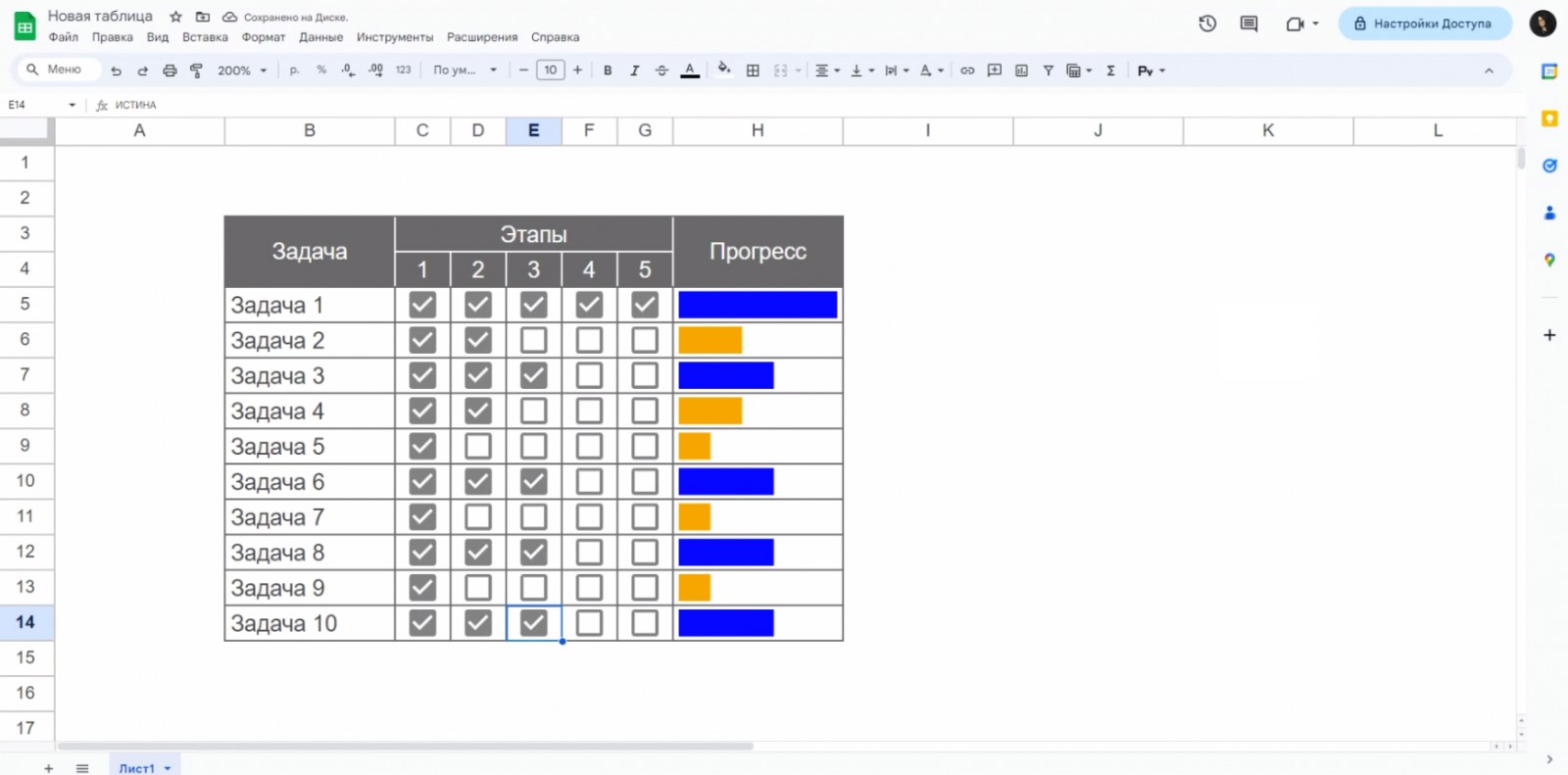
Task: Click the Настройки Доступа share button
Action: point(1425,24)
